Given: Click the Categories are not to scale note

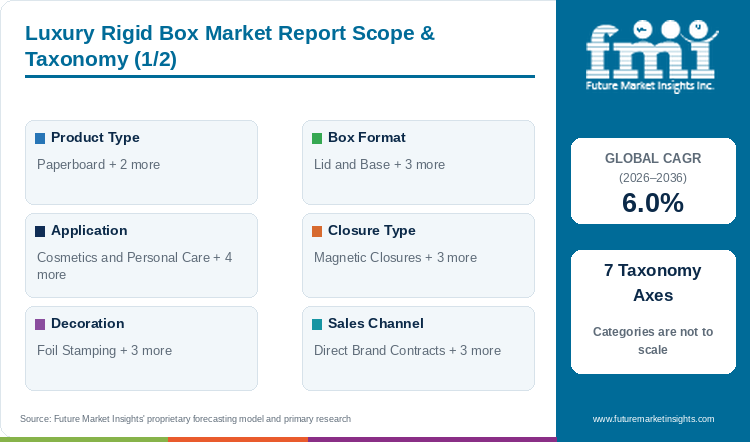Looking at the screenshot, I should (x=653, y=341).
